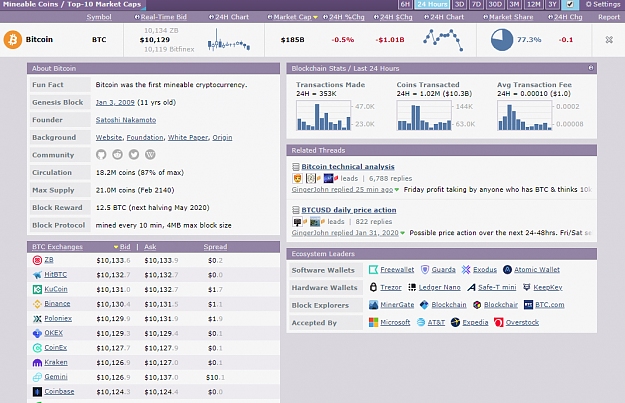This screenshot has width=625, height=403.
Task: Select the 3Y timeframe tab
Action: click(552, 4)
